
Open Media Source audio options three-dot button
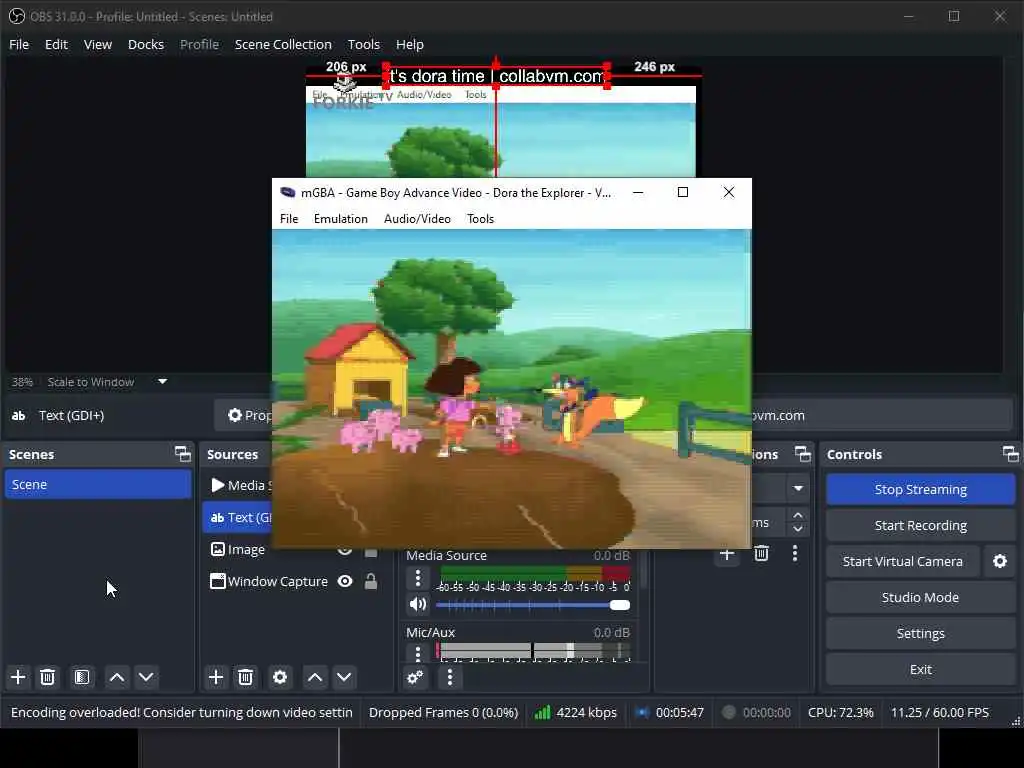[x=418, y=578]
